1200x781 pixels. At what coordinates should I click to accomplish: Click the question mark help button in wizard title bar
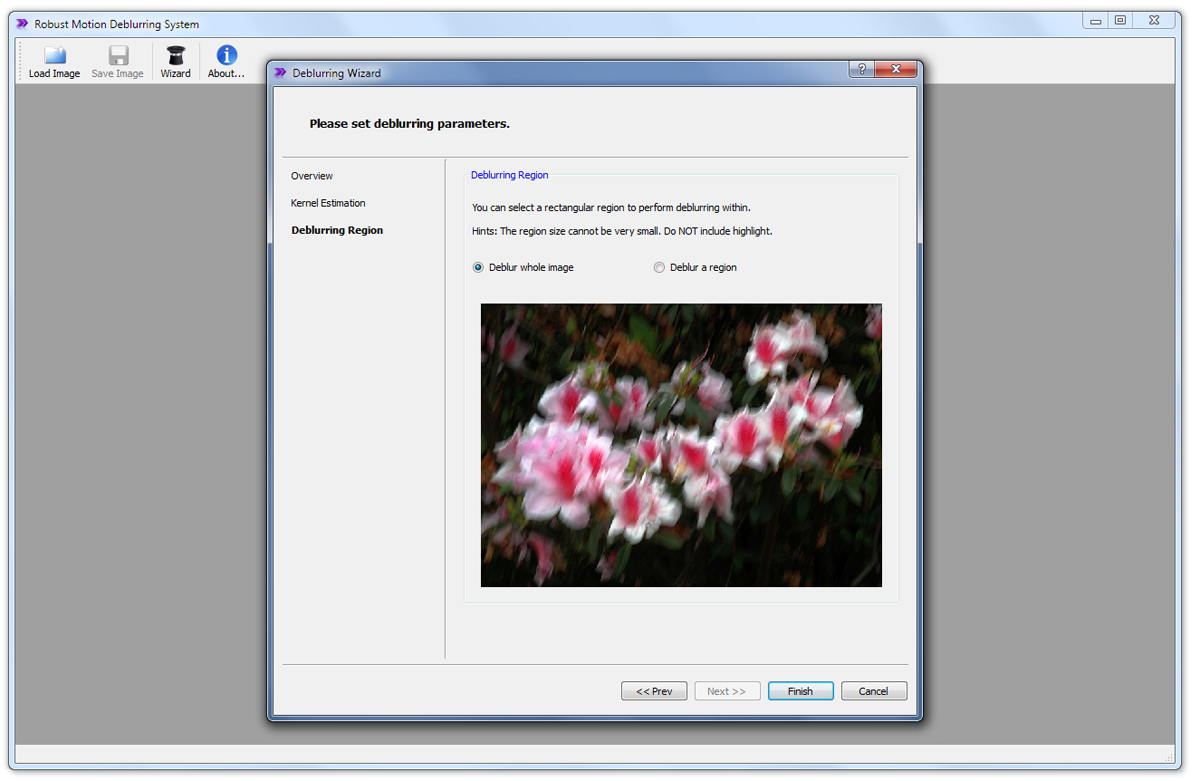point(861,70)
